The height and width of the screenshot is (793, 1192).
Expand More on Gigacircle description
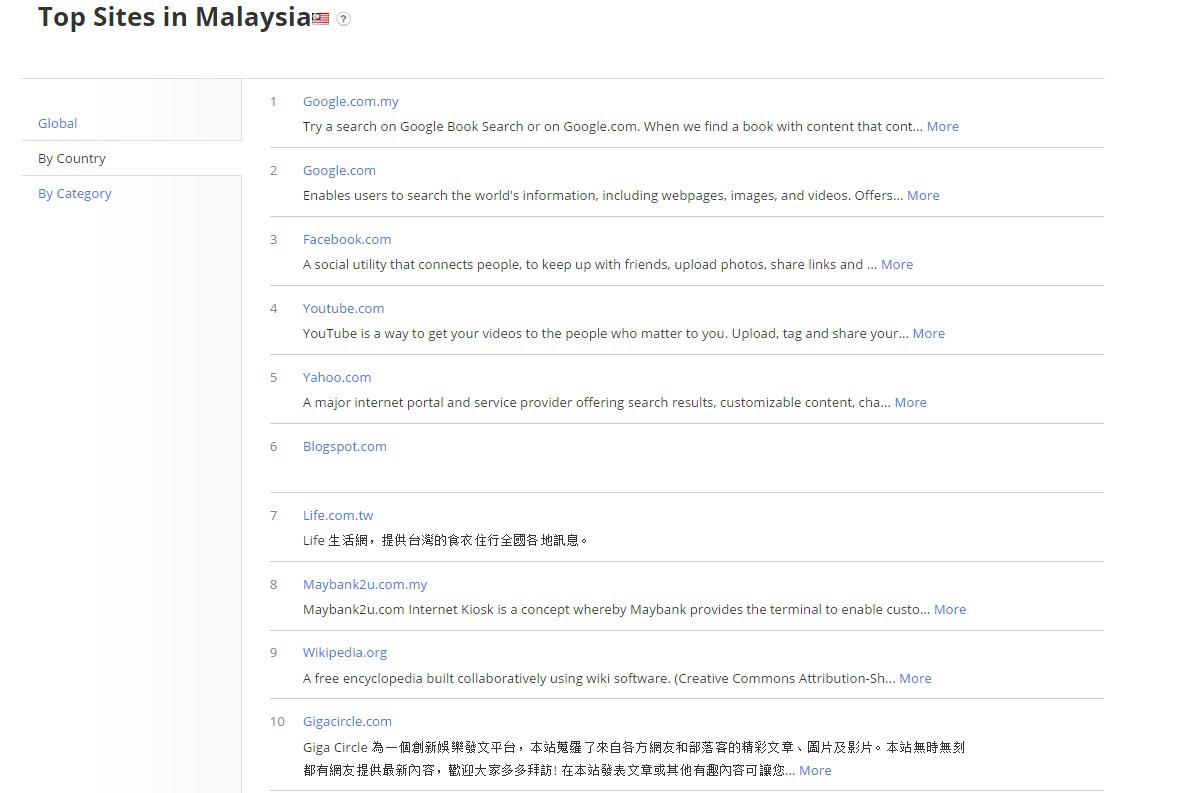pyautogui.click(x=815, y=770)
